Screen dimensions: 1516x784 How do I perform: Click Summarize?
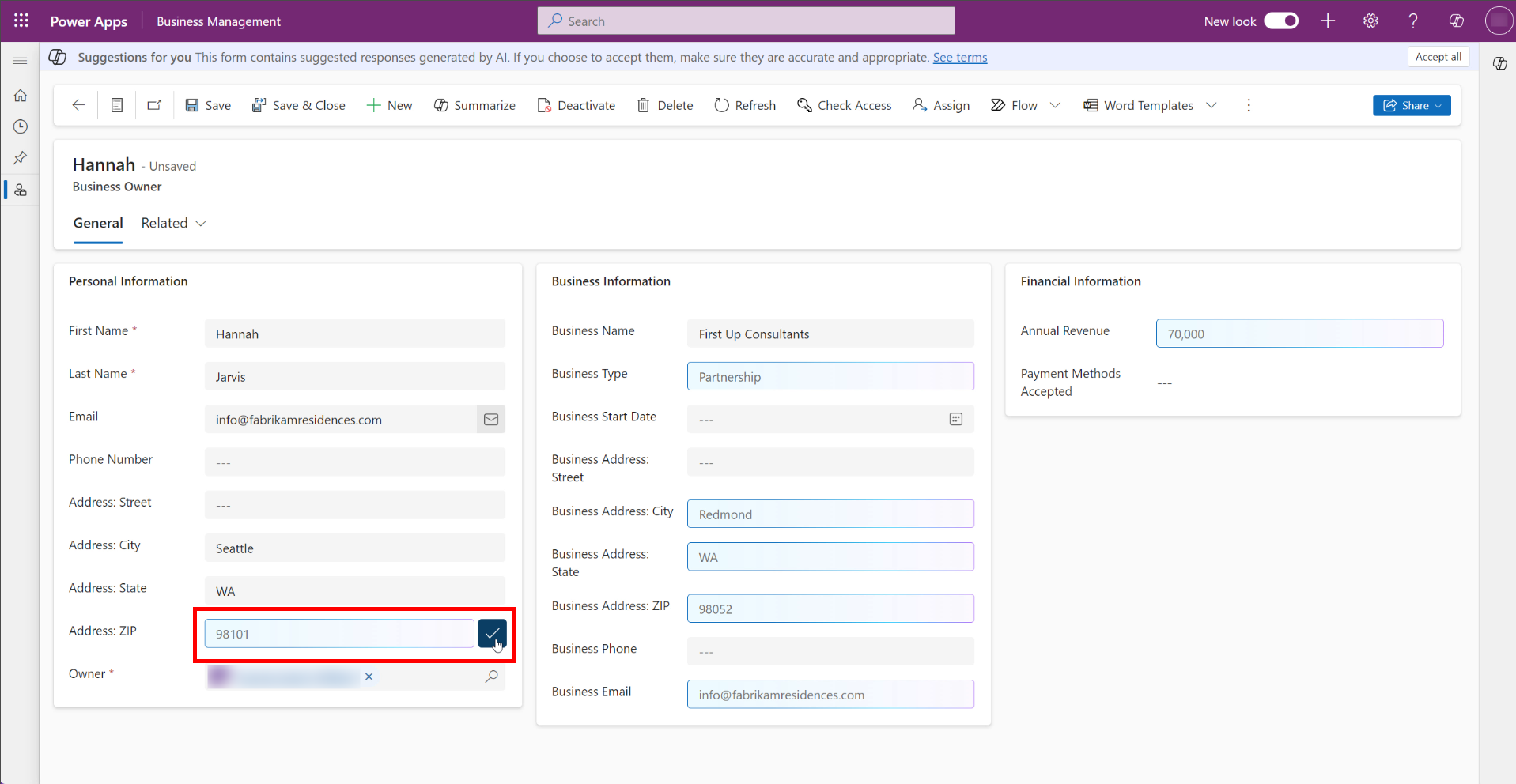pyautogui.click(x=474, y=105)
